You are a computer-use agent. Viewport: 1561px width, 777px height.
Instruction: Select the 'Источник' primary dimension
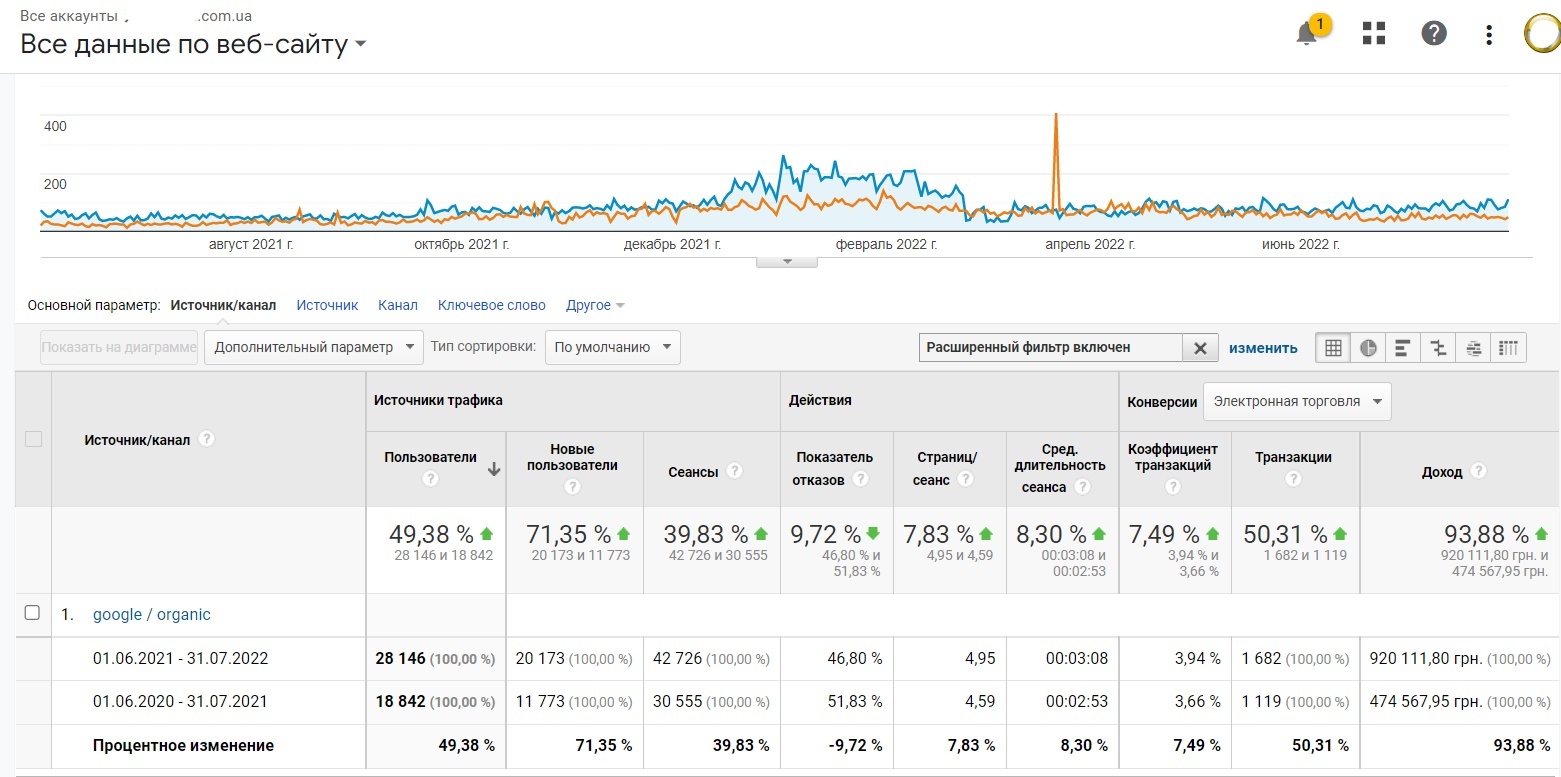(327, 305)
